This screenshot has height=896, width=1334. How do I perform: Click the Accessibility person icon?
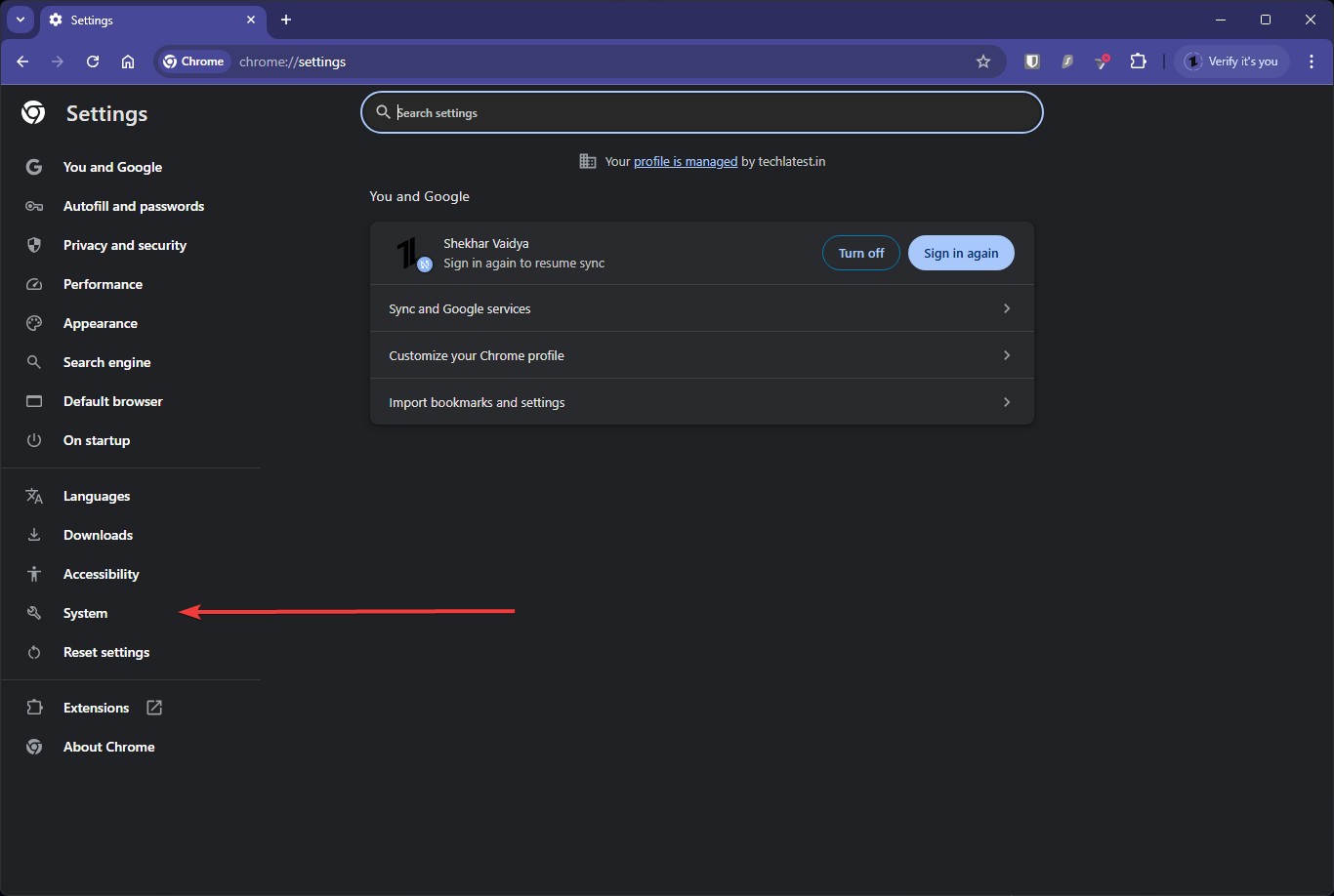coord(33,573)
